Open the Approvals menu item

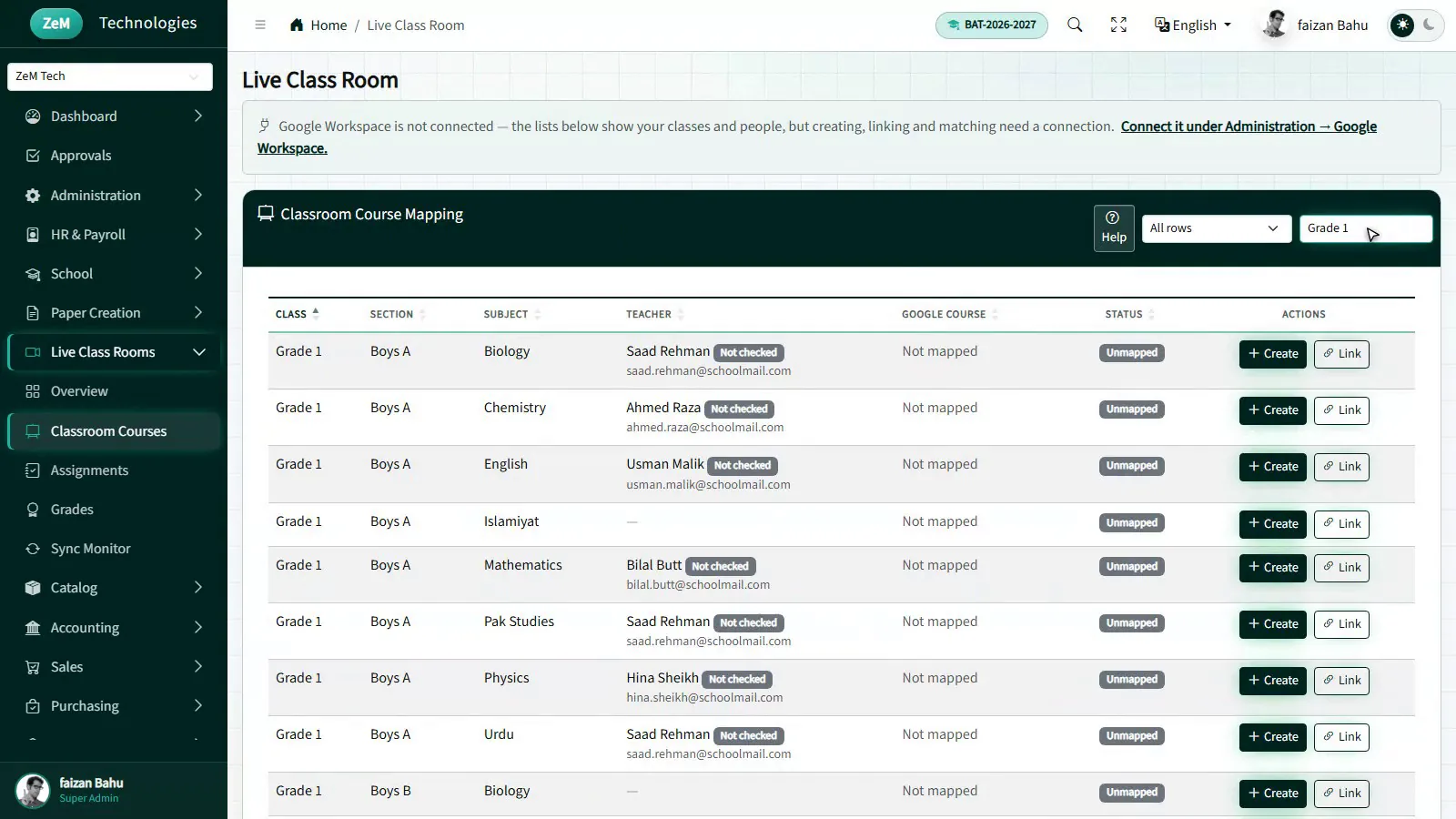114,156
